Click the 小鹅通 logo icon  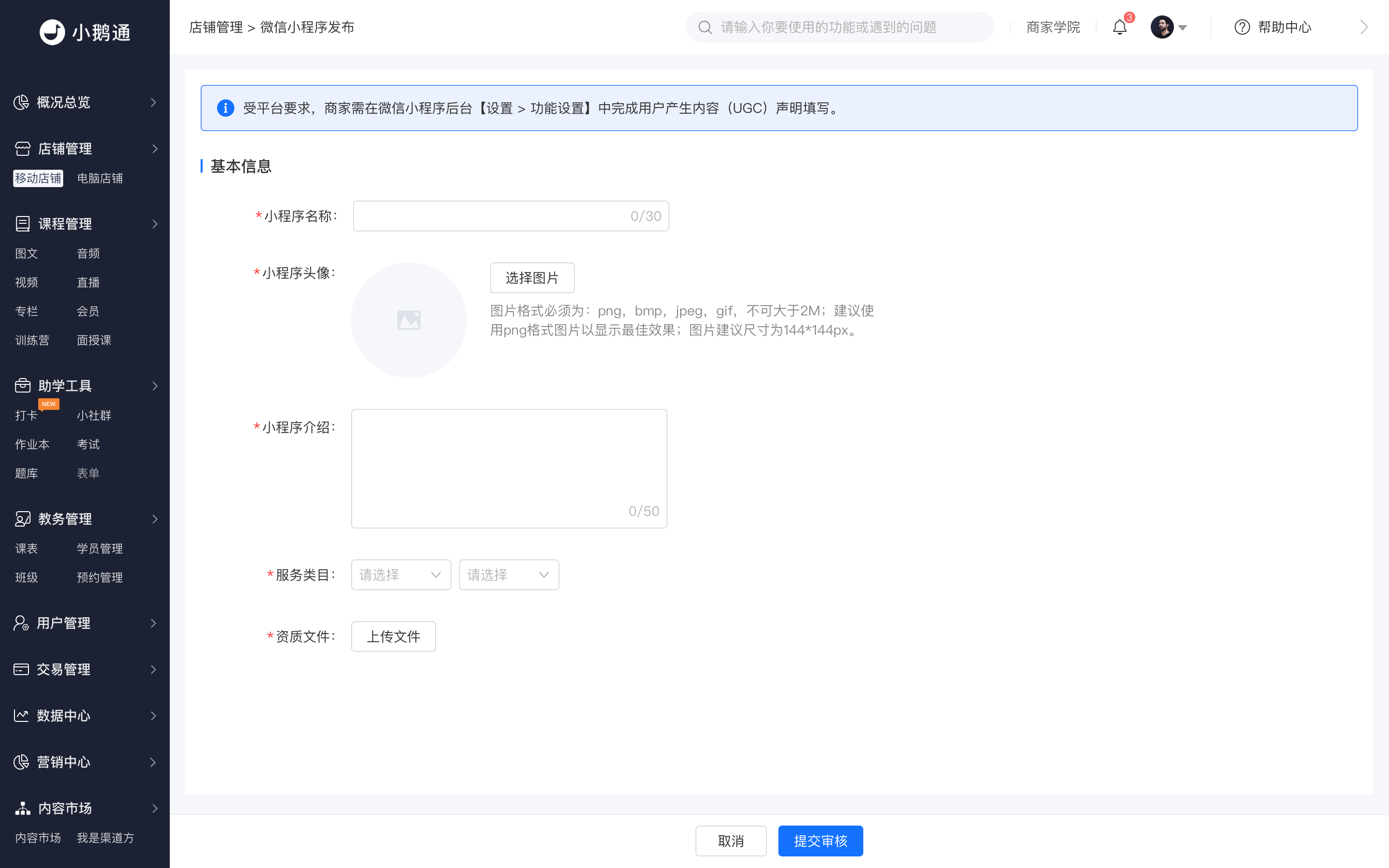52,32
